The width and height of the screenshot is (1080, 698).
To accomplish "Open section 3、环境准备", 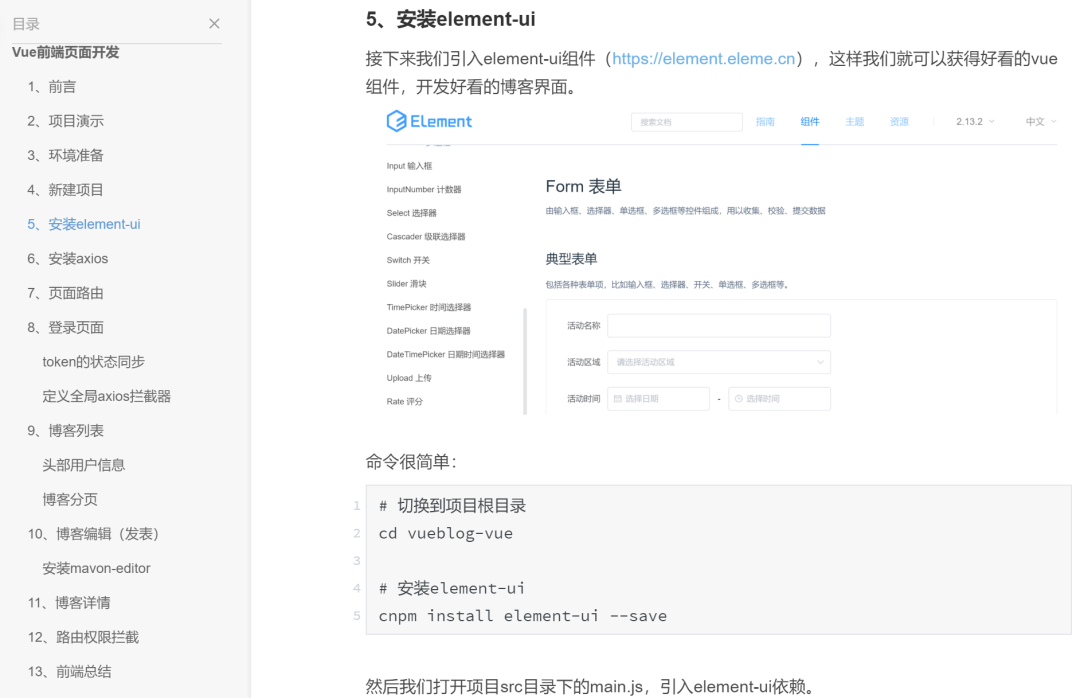I will (65, 156).
